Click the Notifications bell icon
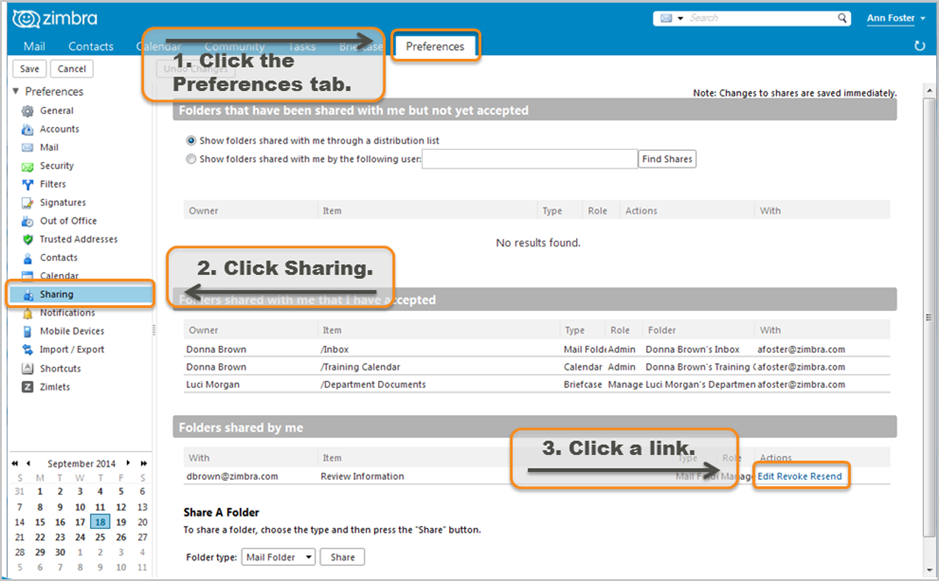The width and height of the screenshot is (939, 581). pos(28,313)
